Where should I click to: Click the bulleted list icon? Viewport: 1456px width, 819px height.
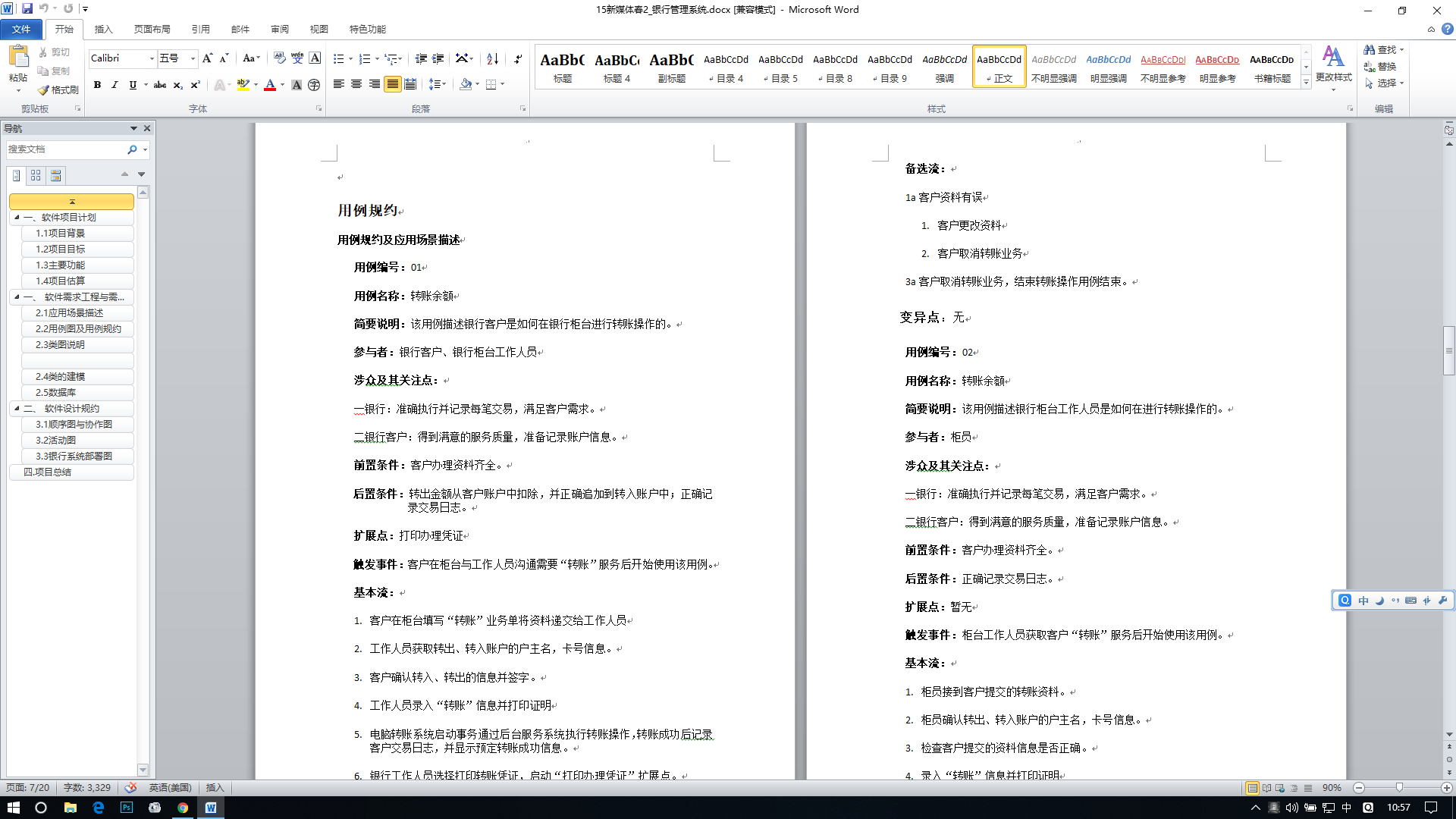point(339,58)
